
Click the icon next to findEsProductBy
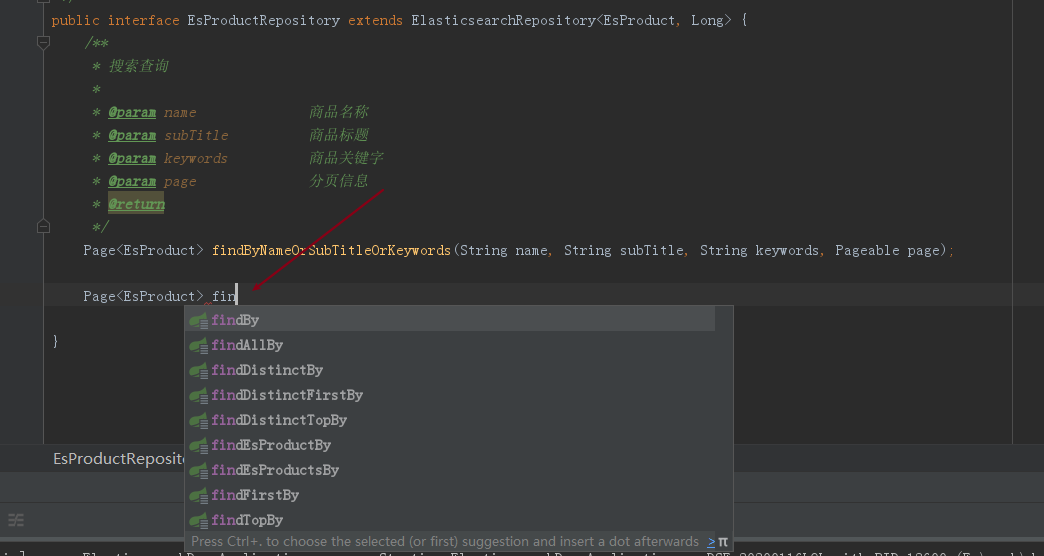[198, 445]
